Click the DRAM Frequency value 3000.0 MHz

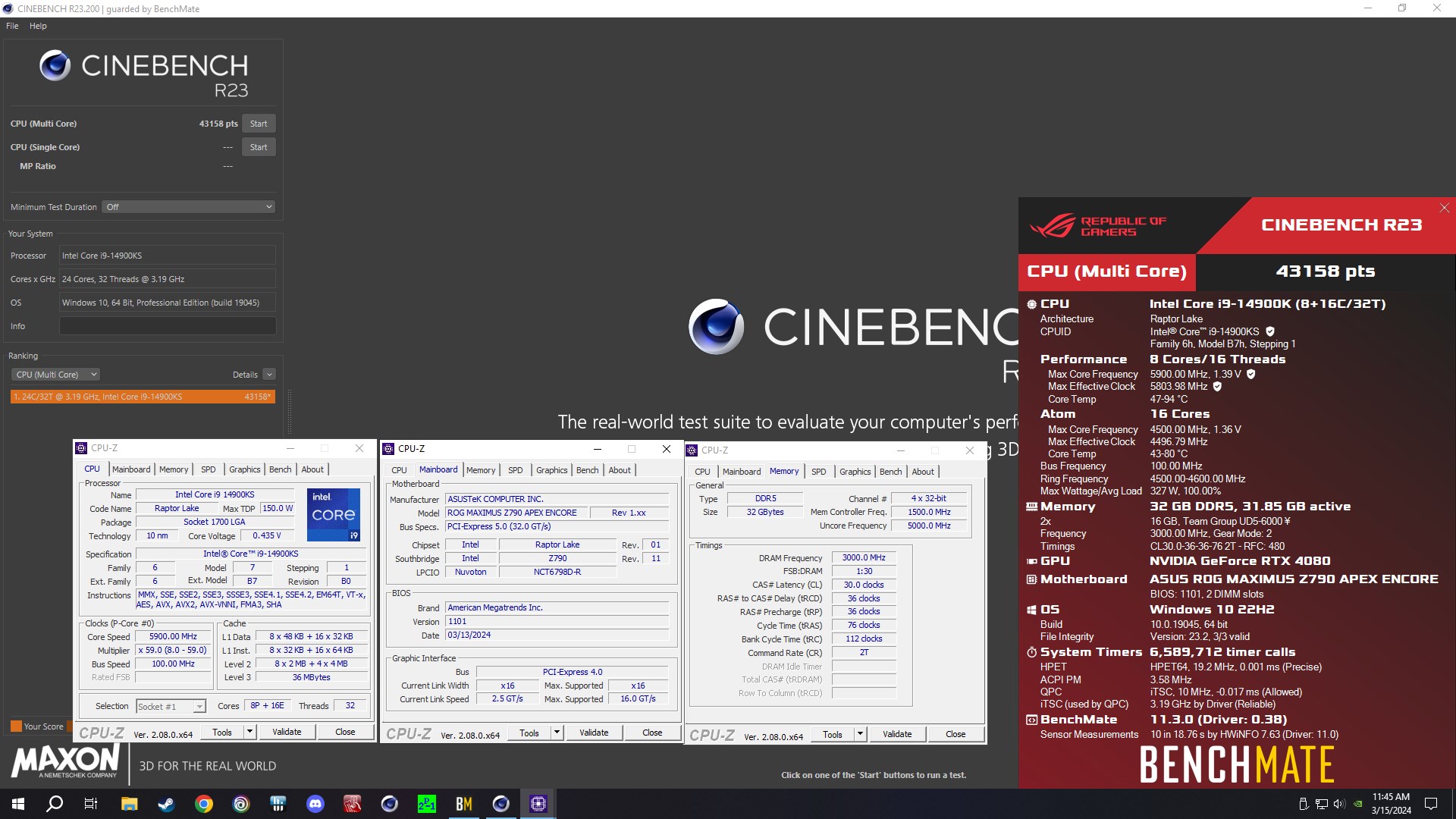pos(864,557)
